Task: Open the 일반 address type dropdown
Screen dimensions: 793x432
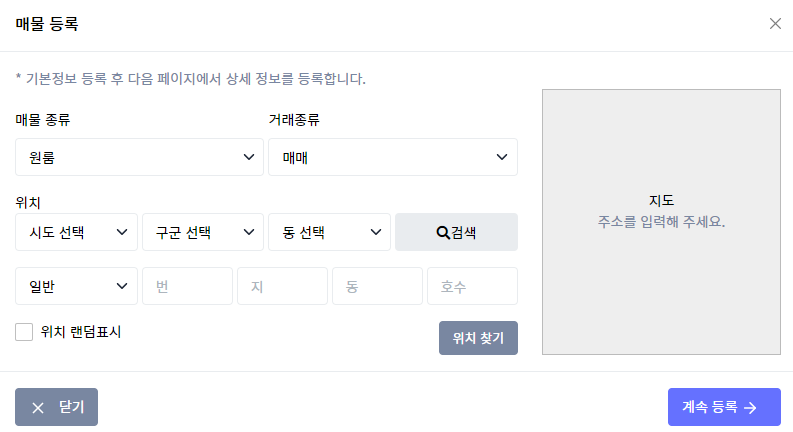Action: [x=76, y=286]
